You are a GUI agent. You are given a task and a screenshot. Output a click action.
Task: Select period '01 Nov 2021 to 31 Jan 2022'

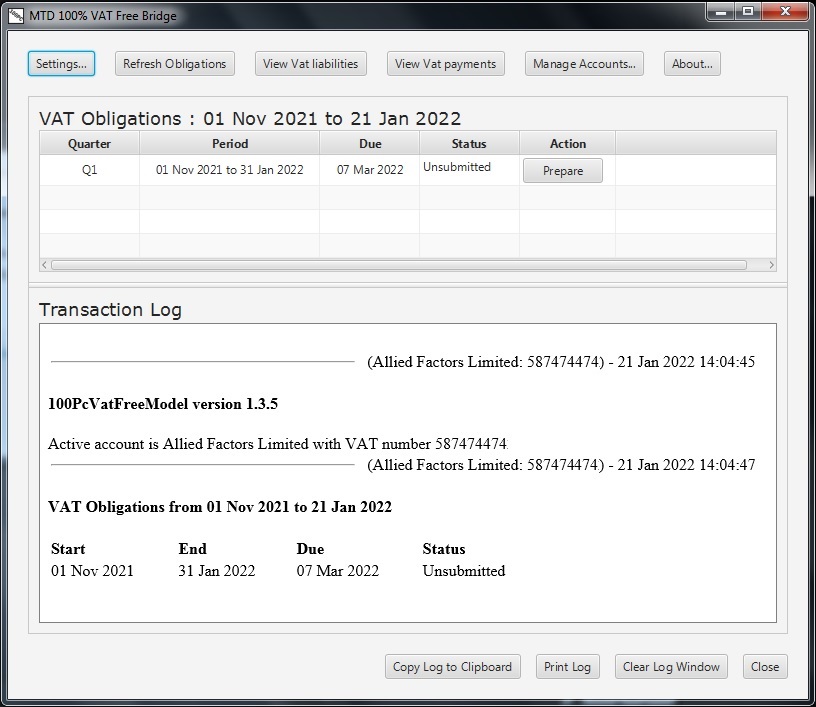pyautogui.click(x=230, y=170)
